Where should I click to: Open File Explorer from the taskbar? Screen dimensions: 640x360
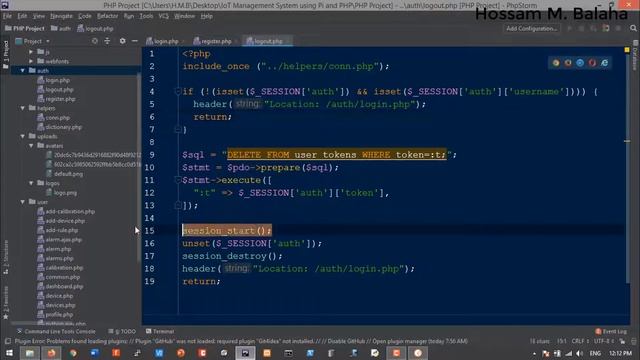(30, 353)
